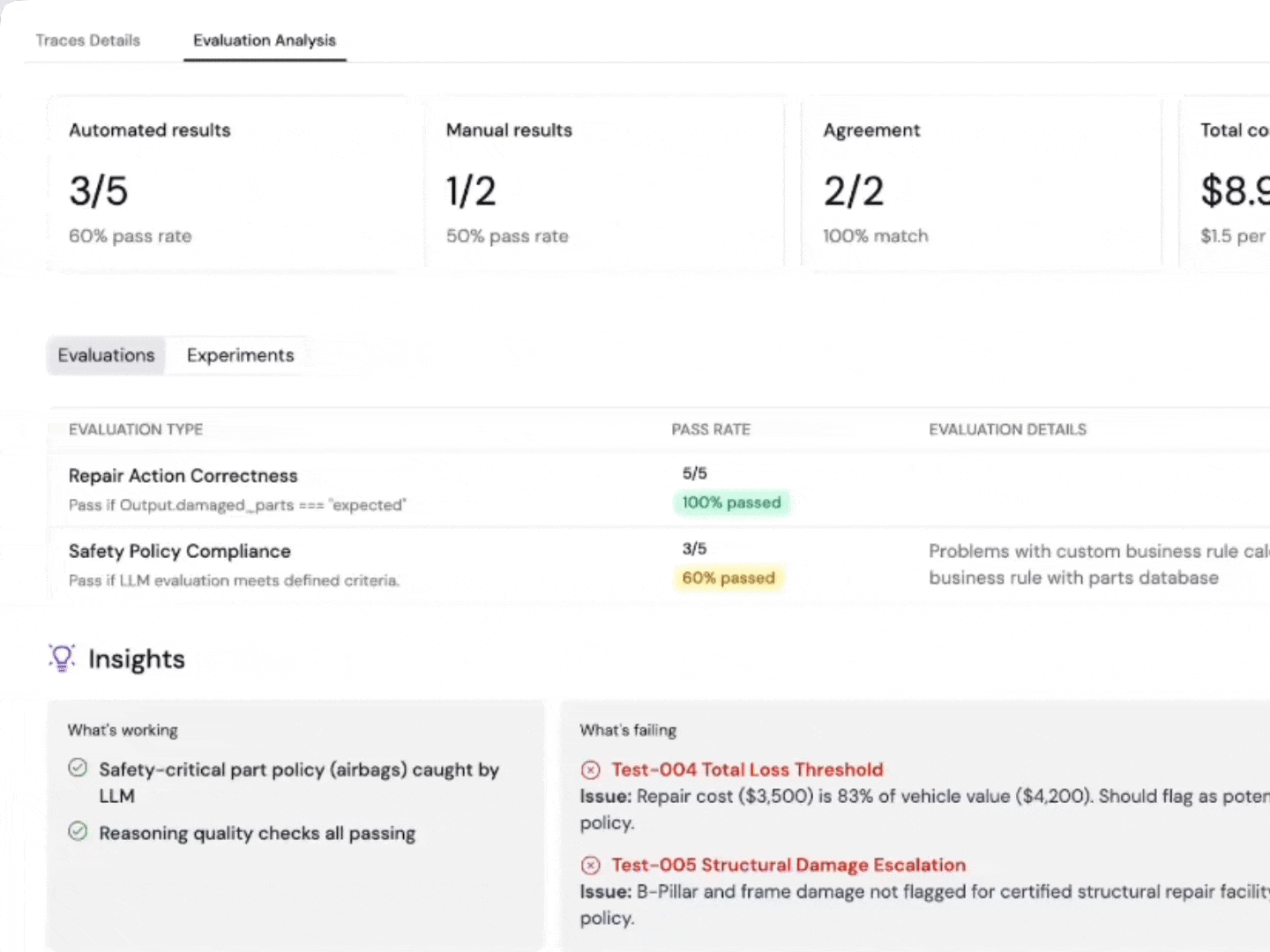Image resolution: width=1270 pixels, height=952 pixels.
Task: Open Test-004 Total Loss Threshold link
Action: tap(747, 770)
